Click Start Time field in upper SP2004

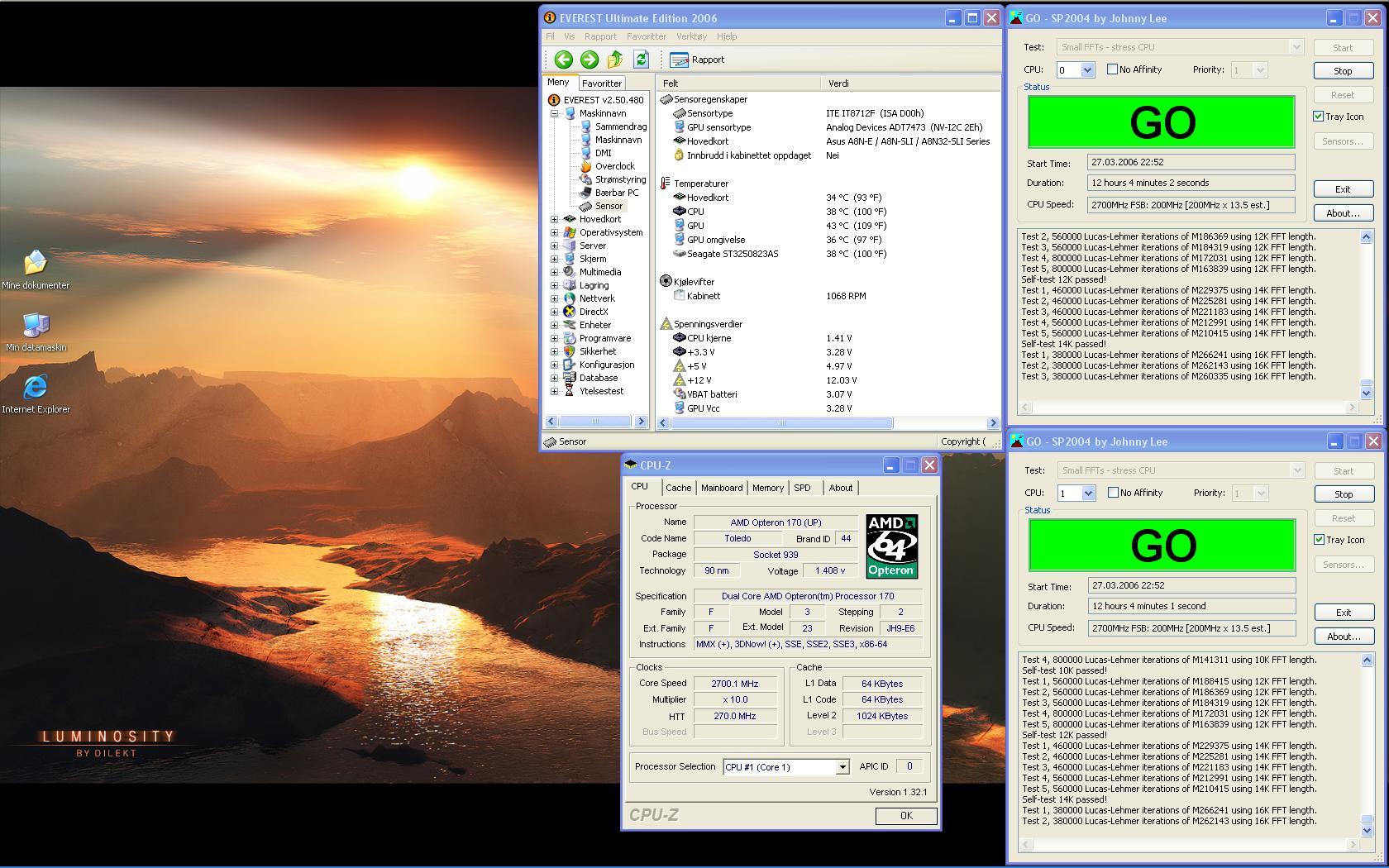point(1191,163)
